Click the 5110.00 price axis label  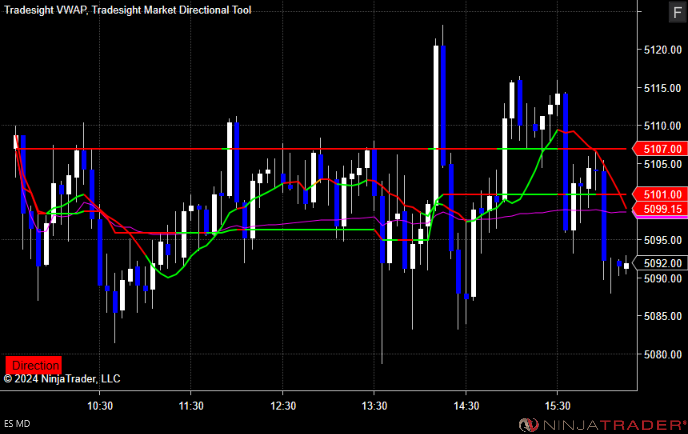click(663, 126)
